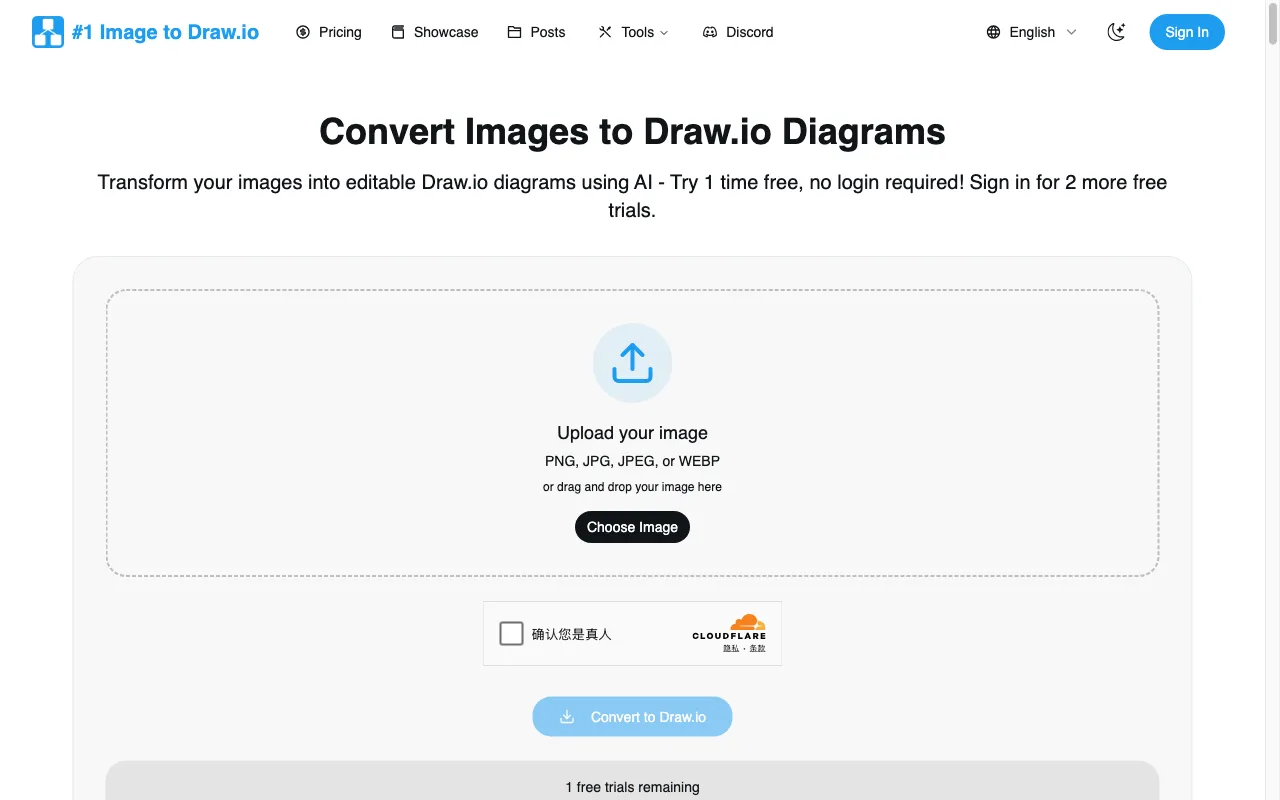This screenshot has width=1280, height=800.
Task: Click the download icon in Convert button
Action: click(x=567, y=717)
